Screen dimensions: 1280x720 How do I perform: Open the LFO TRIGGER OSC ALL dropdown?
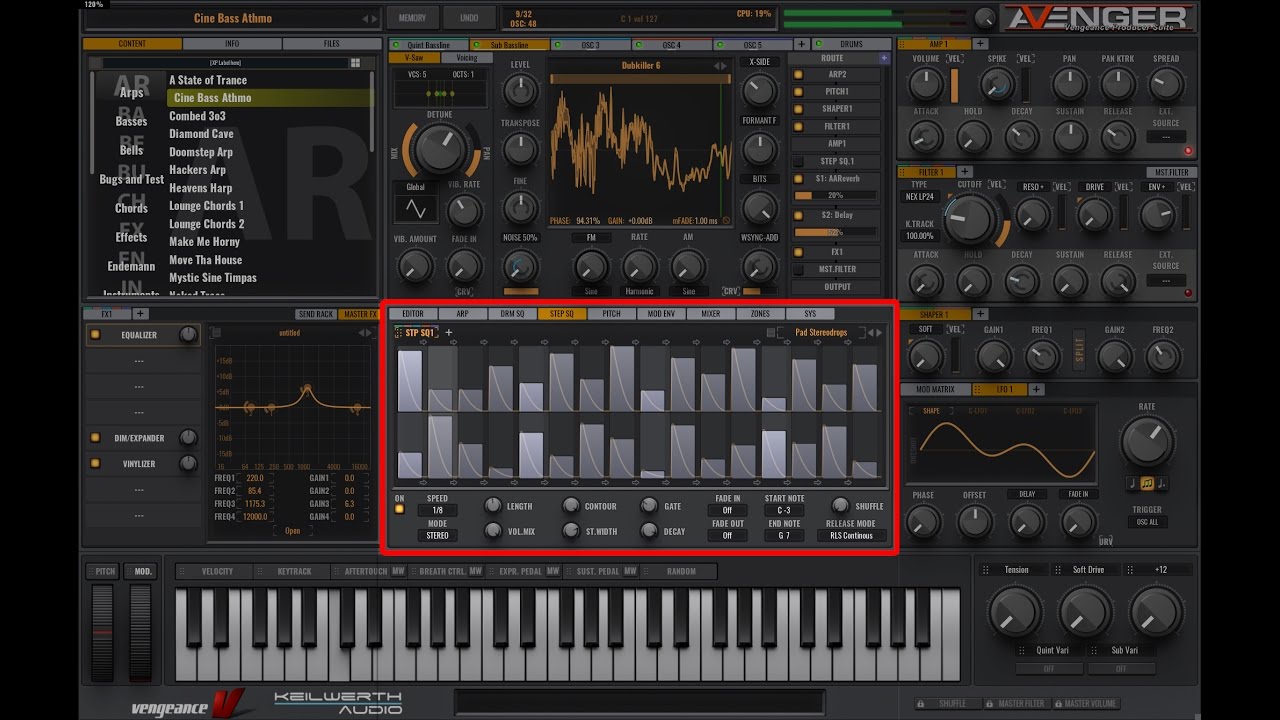1147,522
